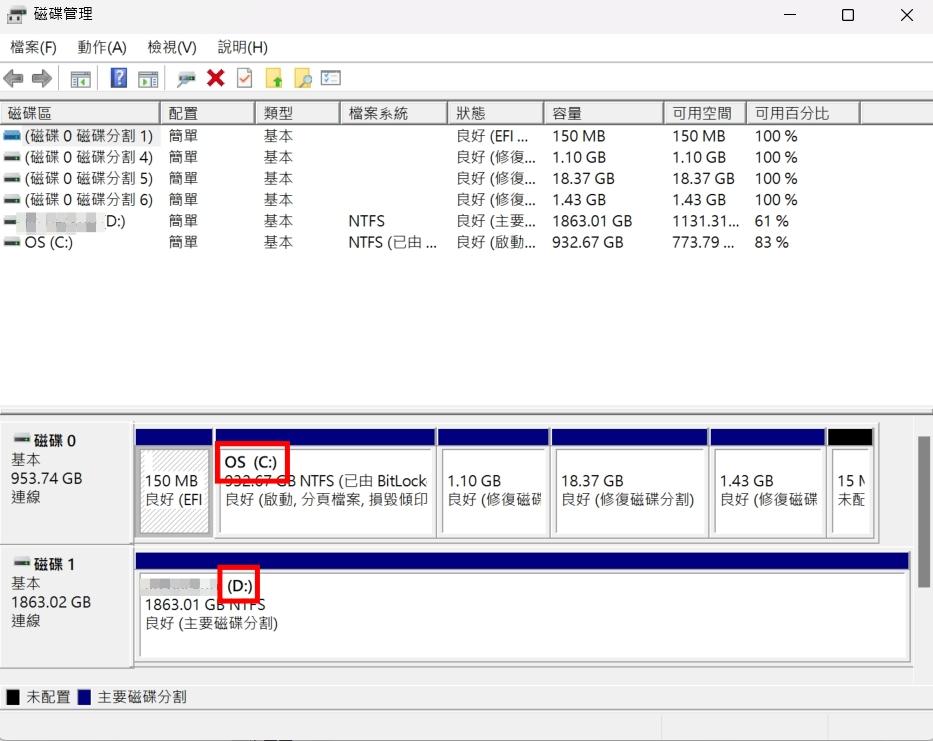
Task: Click the show/hide console tree icon
Action: 80,78
